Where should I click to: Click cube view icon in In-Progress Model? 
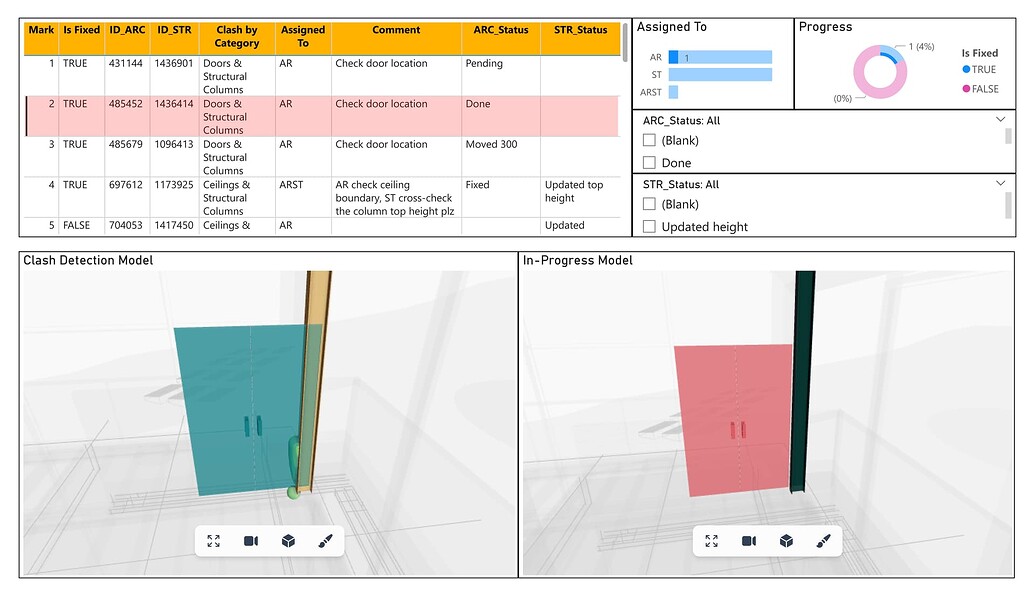tap(786, 541)
